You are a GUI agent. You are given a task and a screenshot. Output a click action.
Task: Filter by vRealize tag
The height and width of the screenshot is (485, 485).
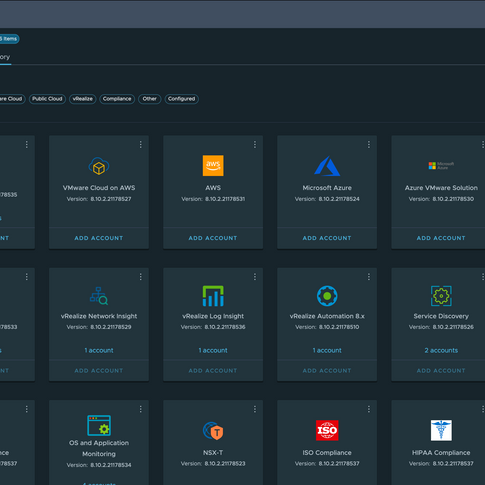click(x=83, y=99)
